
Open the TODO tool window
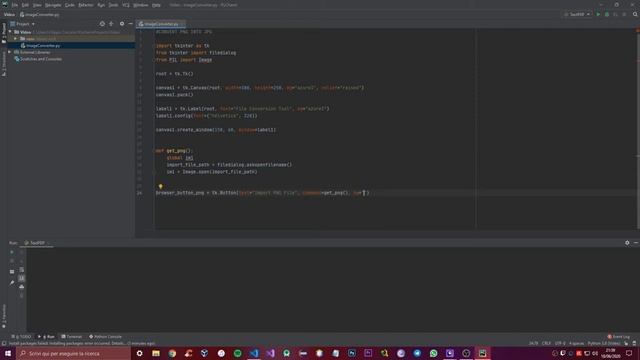pyautogui.click(x=21, y=337)
